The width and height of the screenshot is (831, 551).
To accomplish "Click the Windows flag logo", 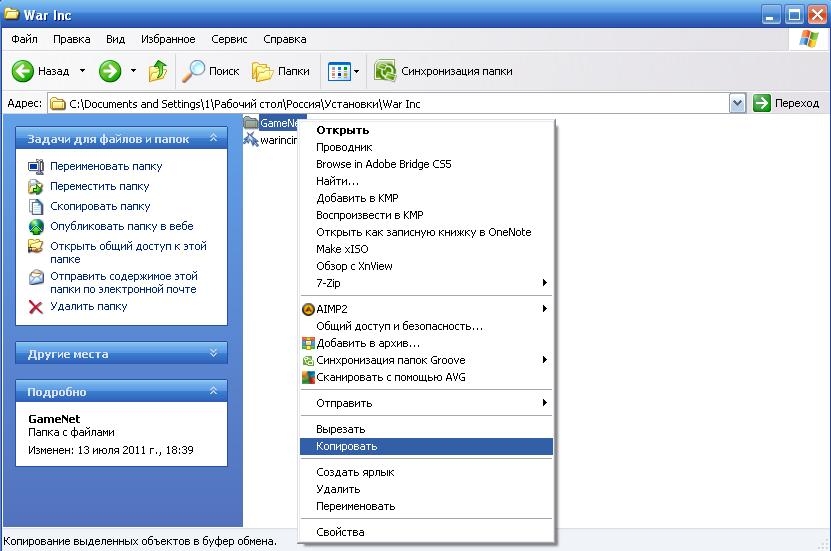I will coord(808,39).
